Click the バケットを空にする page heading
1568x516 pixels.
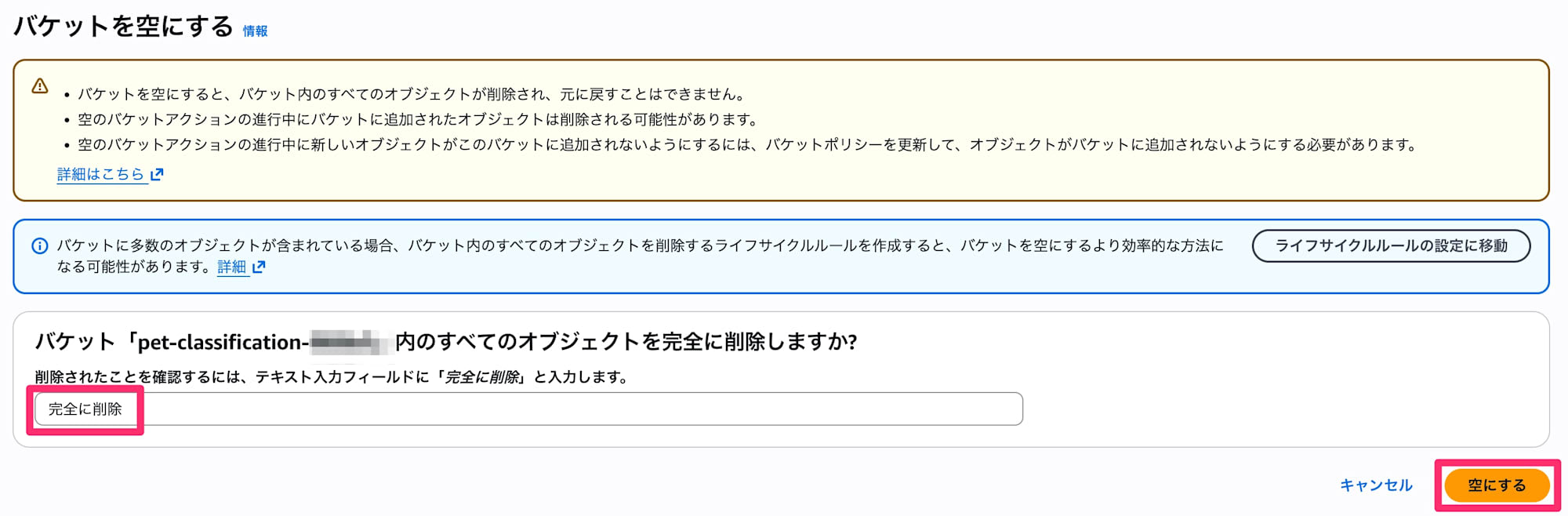[124, 27]
